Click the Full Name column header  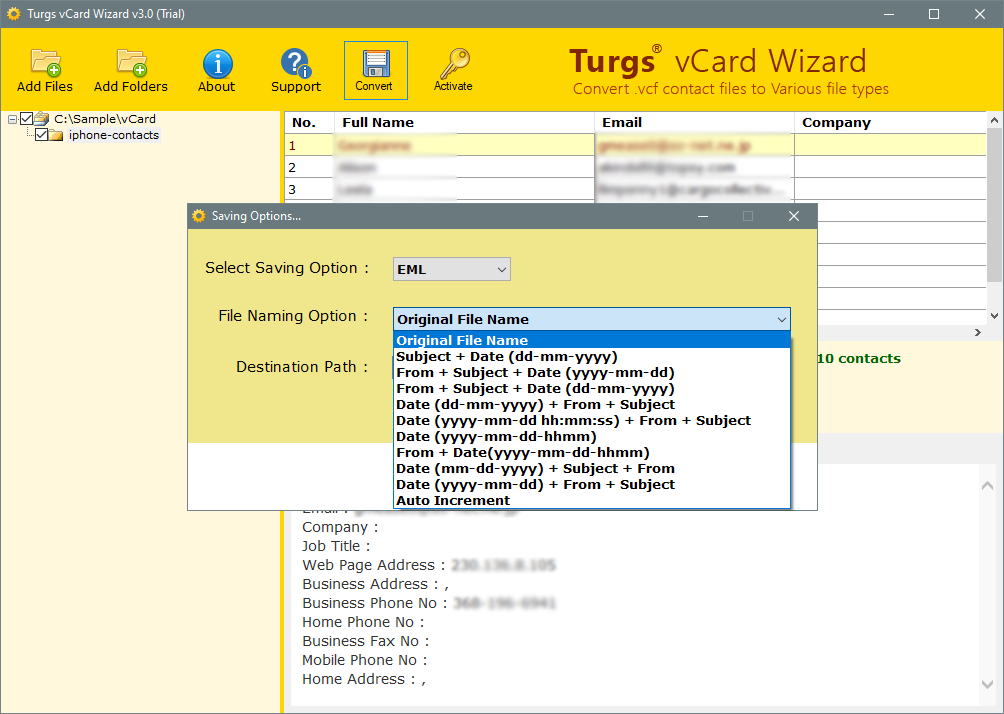[465, 122]
